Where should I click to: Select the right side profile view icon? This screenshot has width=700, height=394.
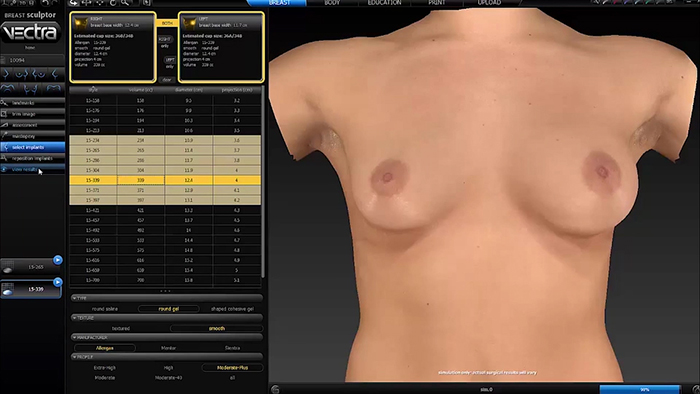[x=6, y=74]
